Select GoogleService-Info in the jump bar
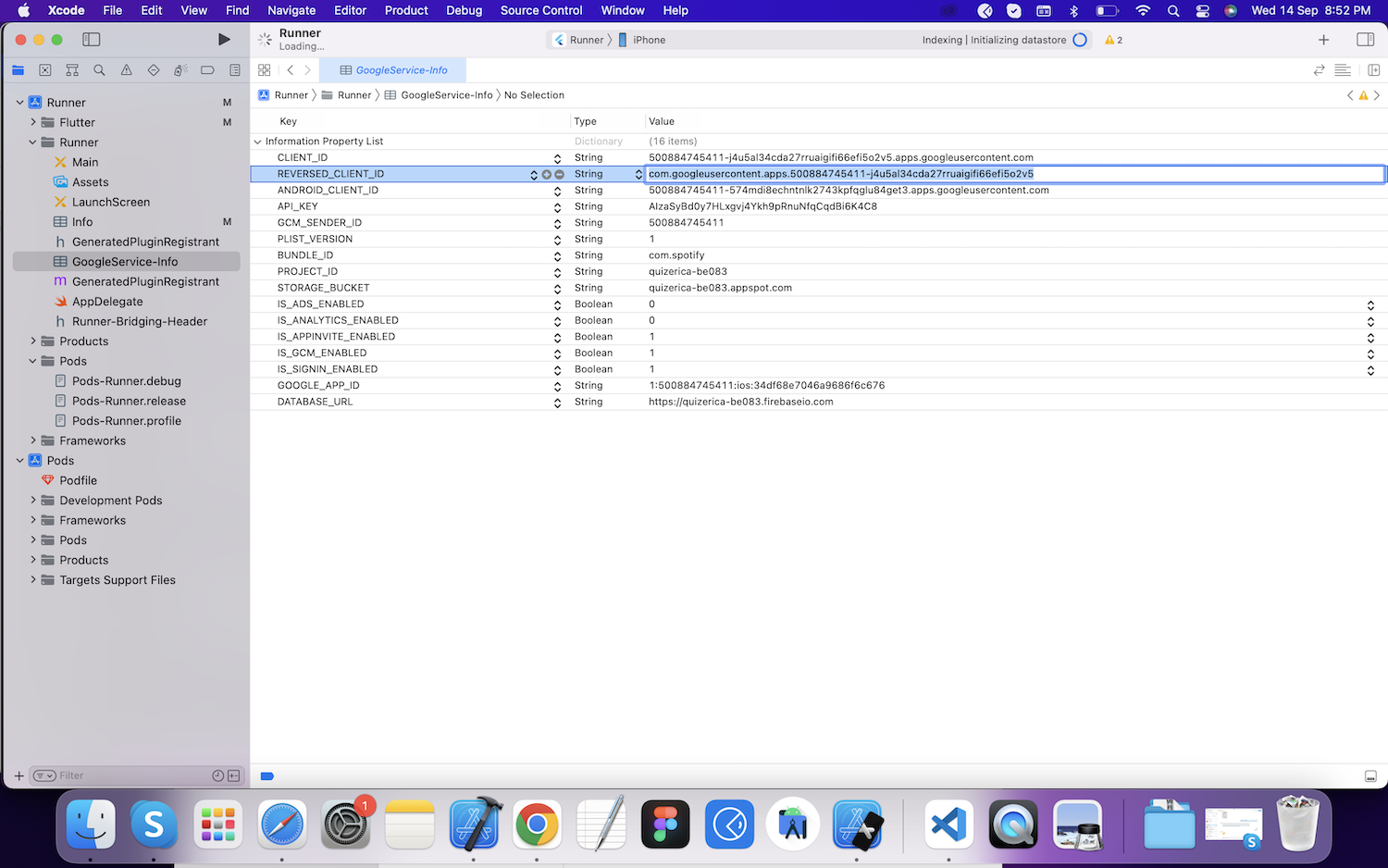 pos(439,95)
